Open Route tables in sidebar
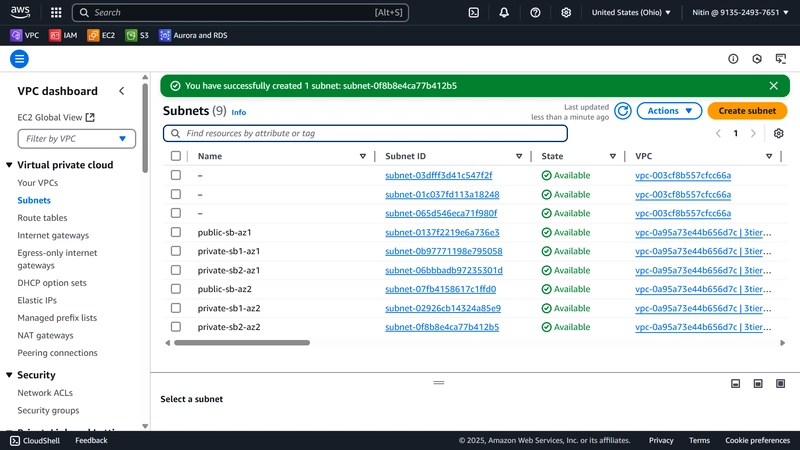The width and height of the screenshot is (800, 450). click(x=42, y=218)
